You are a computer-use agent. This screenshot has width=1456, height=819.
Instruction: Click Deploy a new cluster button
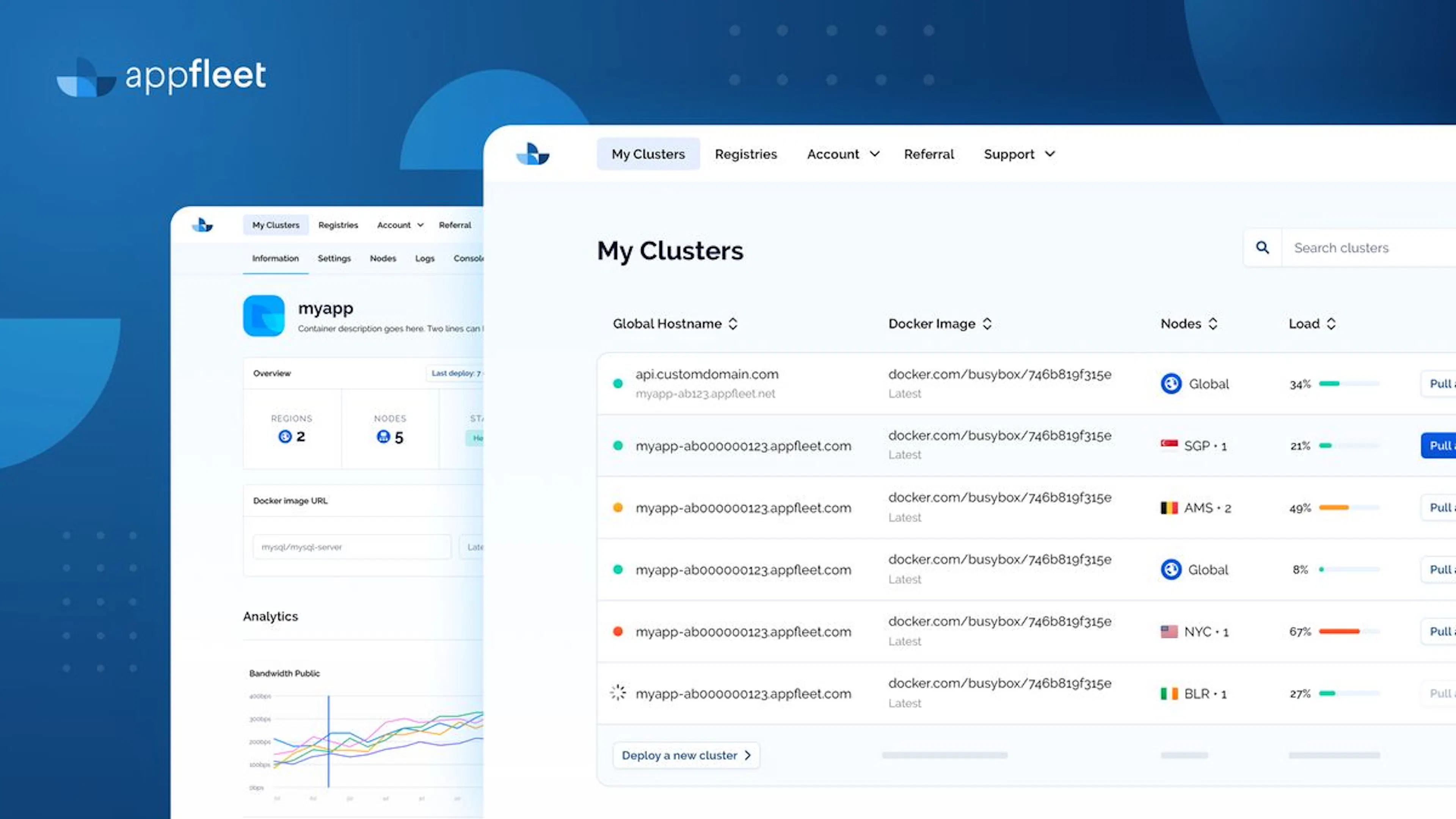pos(686,755)
